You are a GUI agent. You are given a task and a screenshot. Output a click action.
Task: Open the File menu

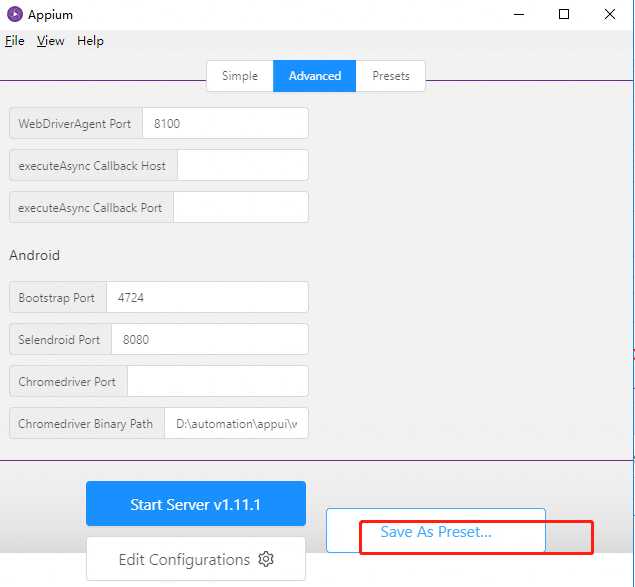pos(15,41)
